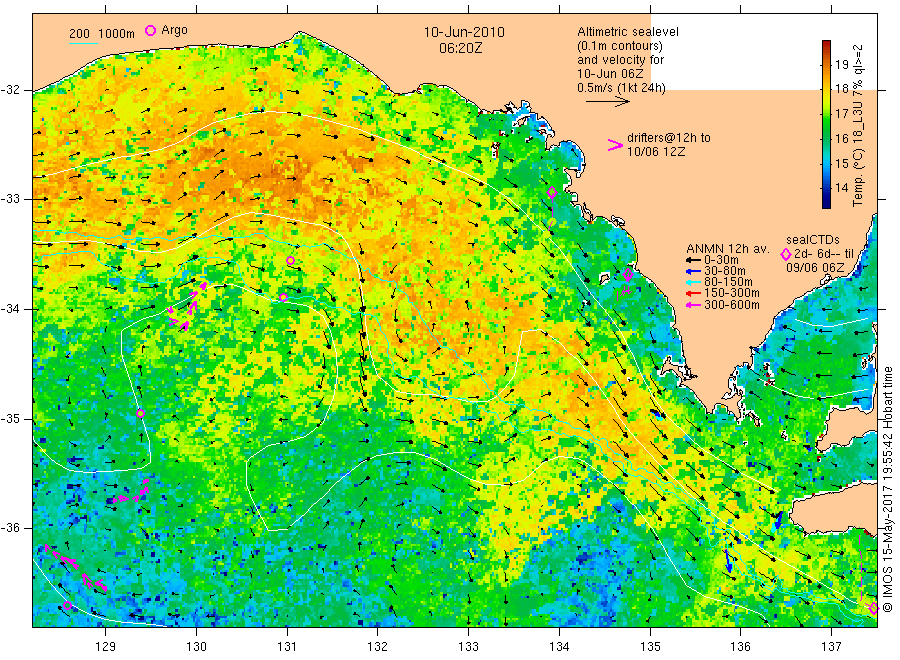Image resolution: width=900 pixels, height=660 pixels.
Task: Click the 15 label on temperature scale
Action: click(841, 164)
